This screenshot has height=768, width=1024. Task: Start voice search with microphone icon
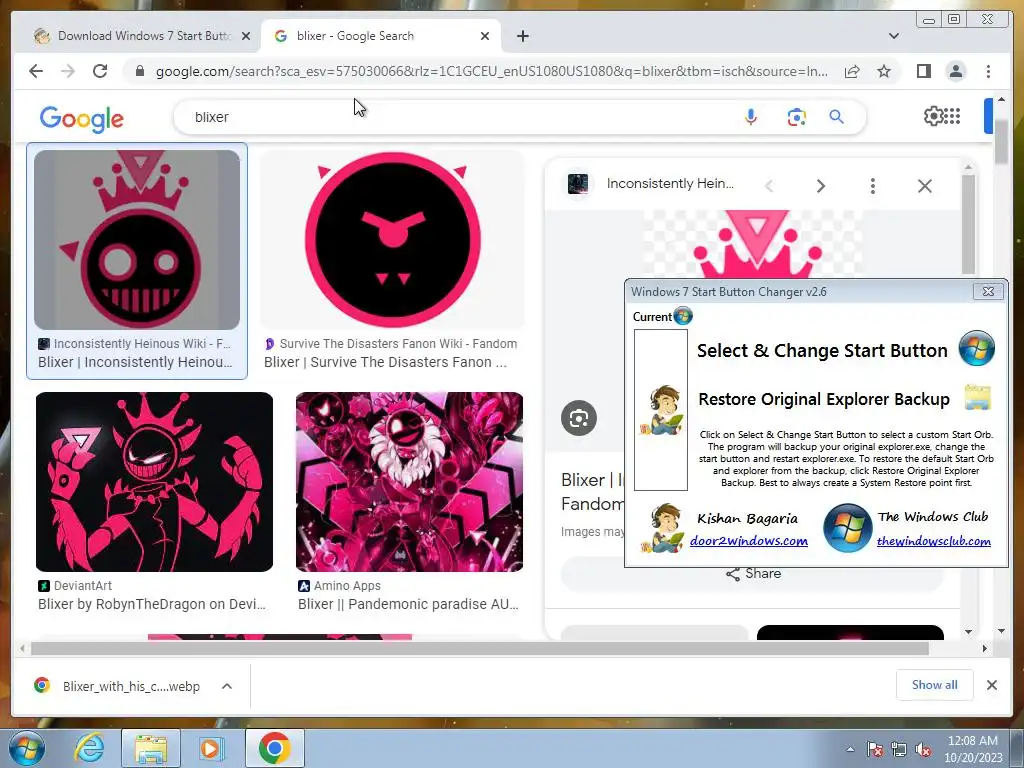tap(751, 117)
